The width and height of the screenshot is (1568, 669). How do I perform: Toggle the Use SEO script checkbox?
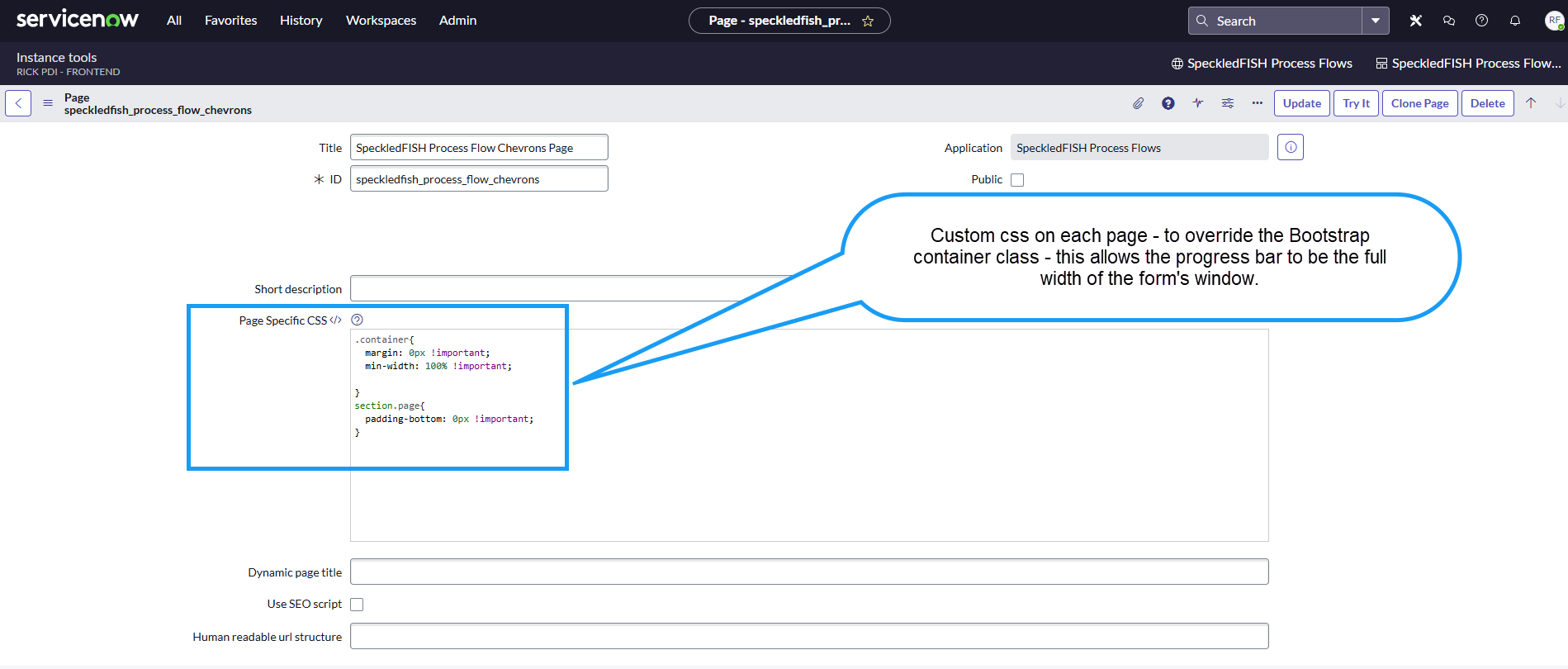357,605
